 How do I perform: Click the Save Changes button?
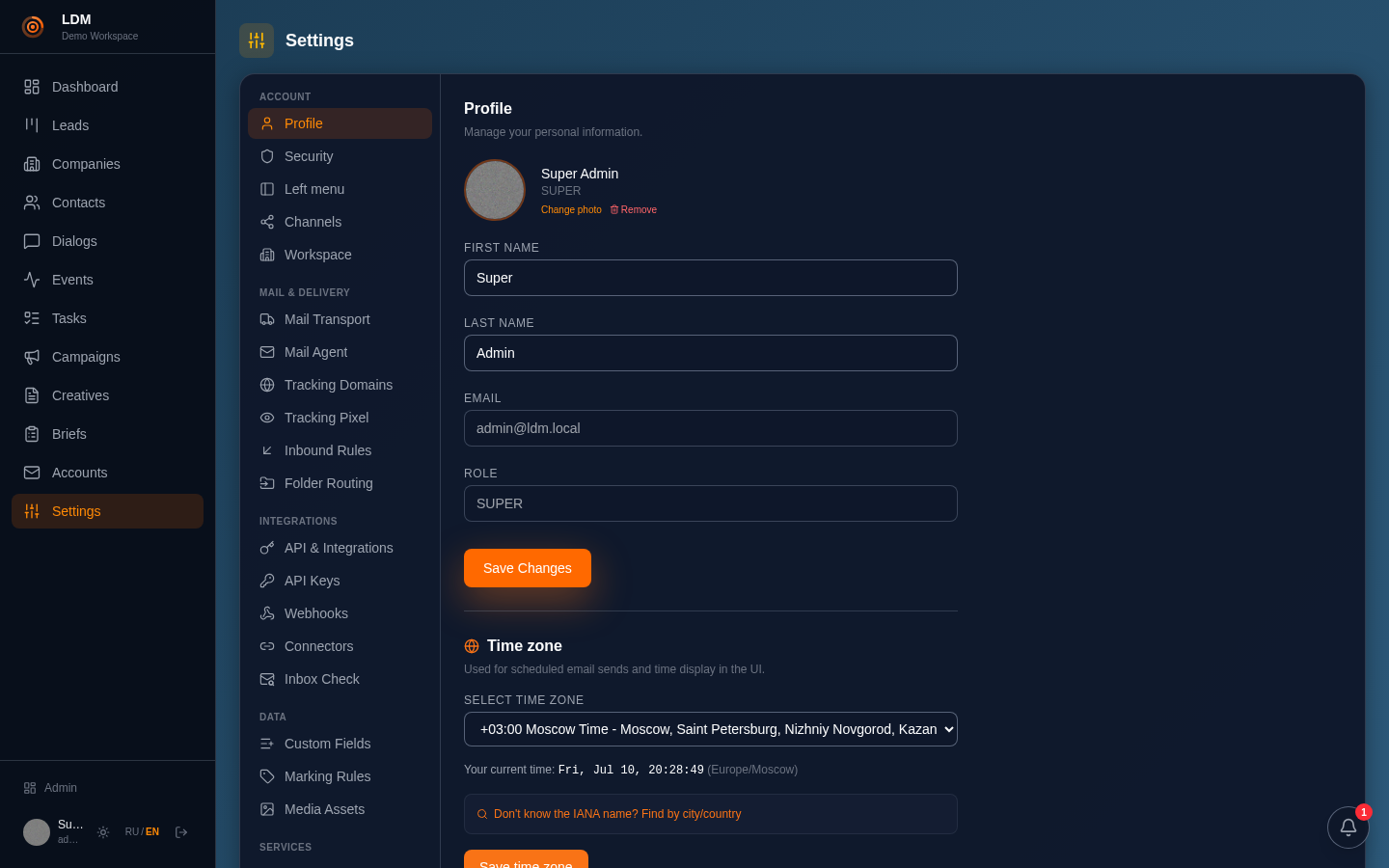click(528, 568)
